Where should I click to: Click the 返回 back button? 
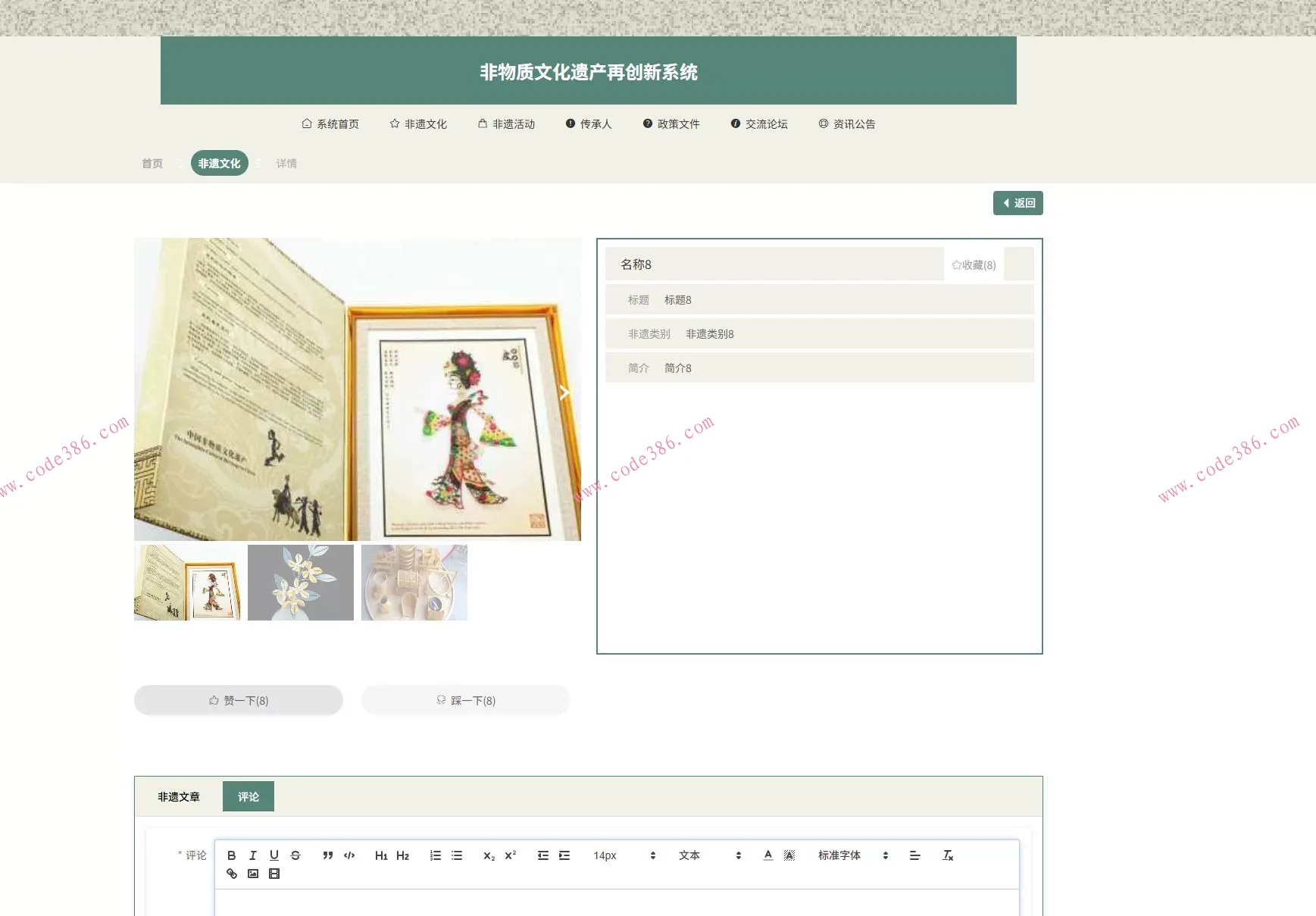[1018, 203]
